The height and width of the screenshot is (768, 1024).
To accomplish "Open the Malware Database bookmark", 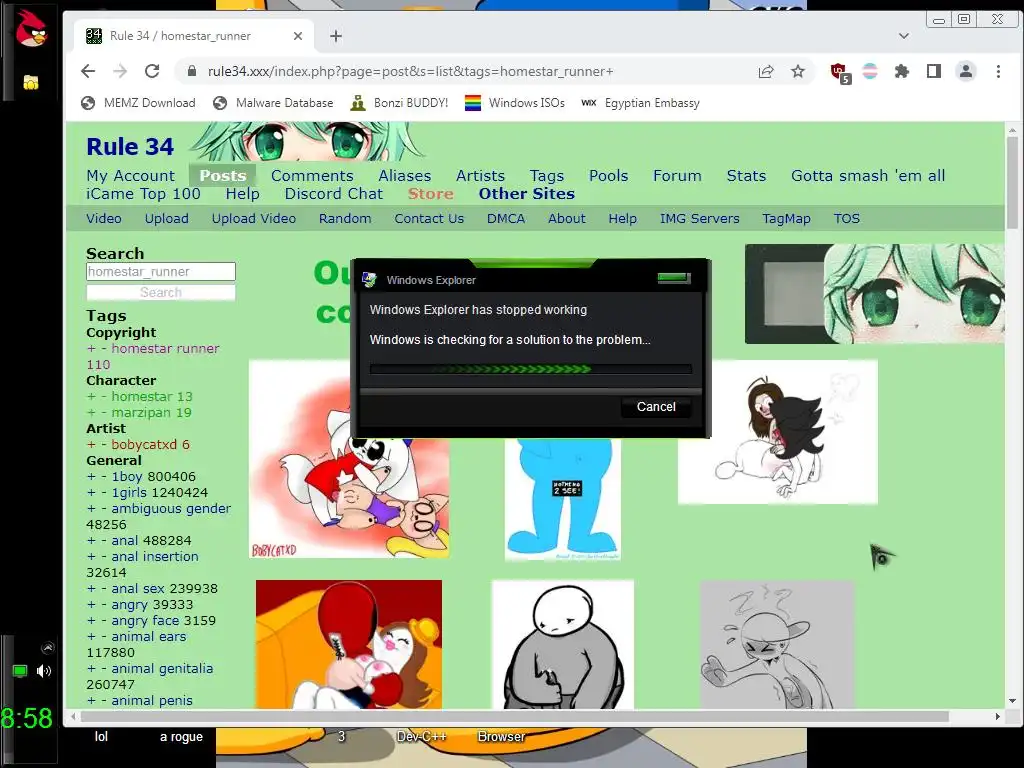I will point(273,103).
